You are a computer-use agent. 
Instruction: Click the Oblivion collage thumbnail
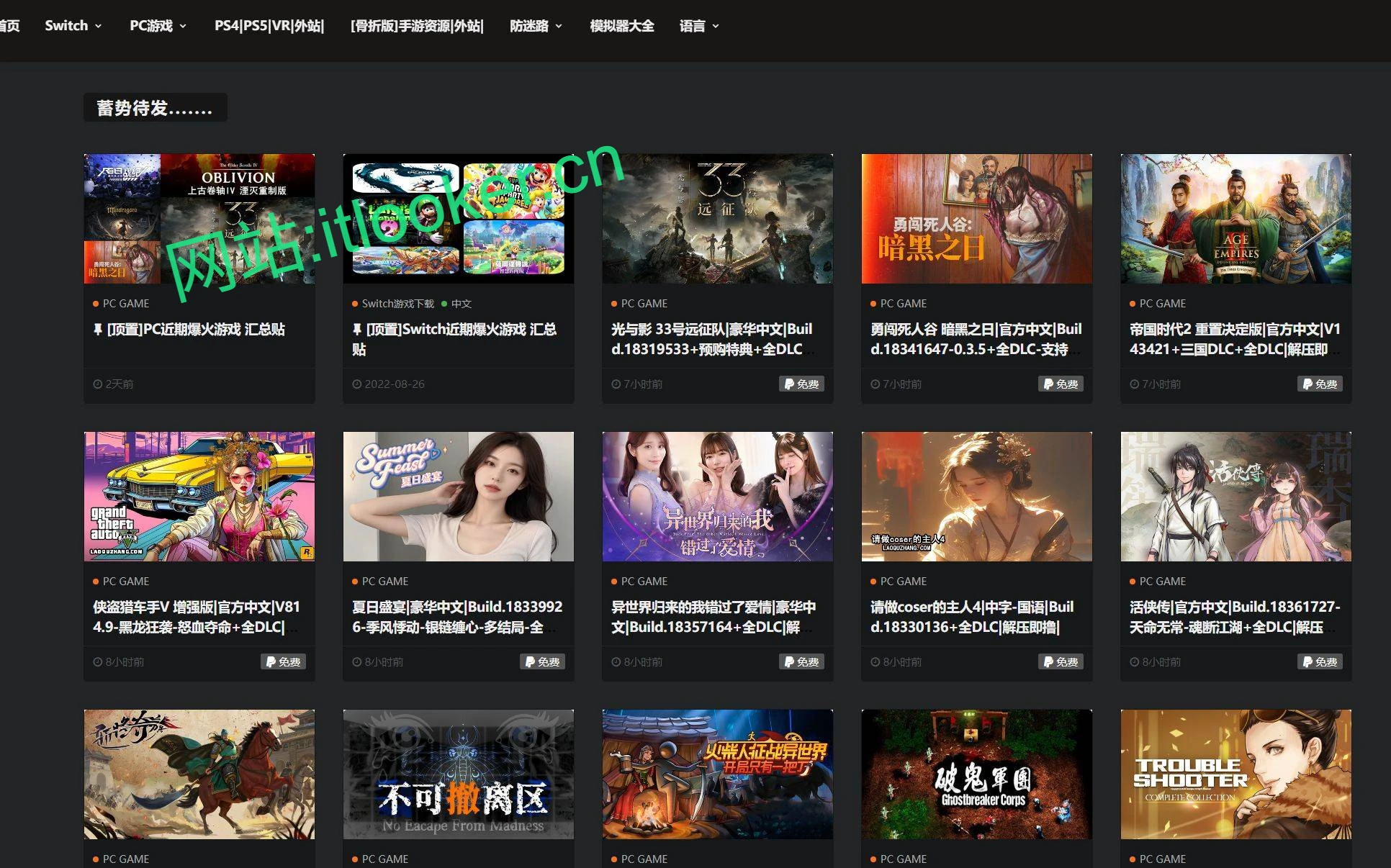(x=199, y=218)
